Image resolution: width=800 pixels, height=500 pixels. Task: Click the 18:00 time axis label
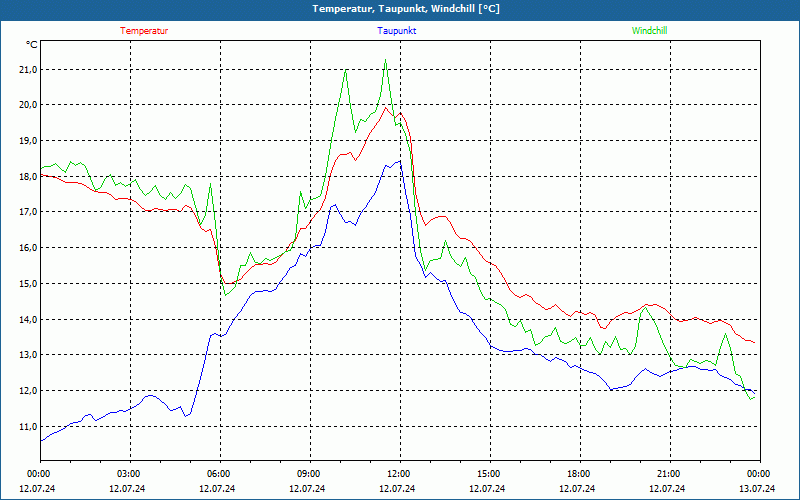tap(581, 474)
